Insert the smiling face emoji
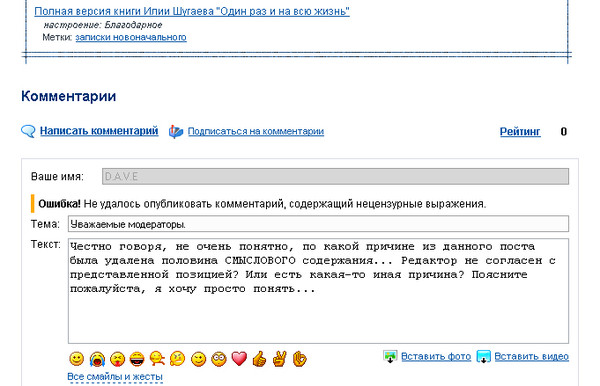Image resolution: width=600 pixels, height=386 pixels. coord(77,359)
